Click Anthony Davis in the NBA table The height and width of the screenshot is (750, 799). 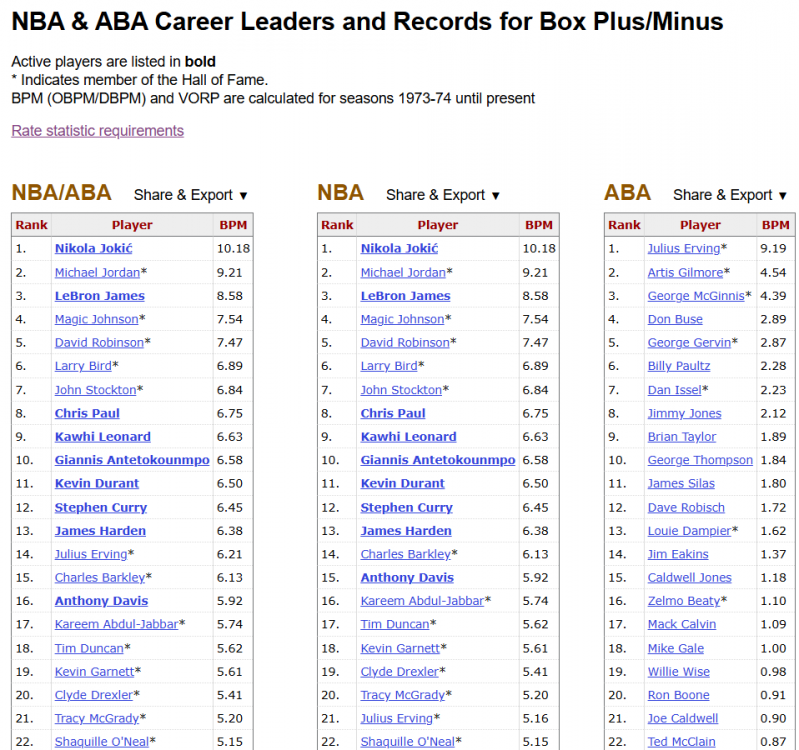(x=407, y=577)
